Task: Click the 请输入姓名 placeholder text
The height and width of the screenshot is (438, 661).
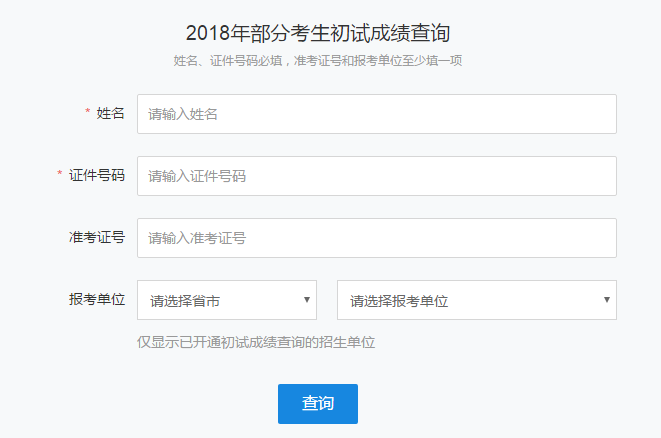Action: (x=183, y=114)
